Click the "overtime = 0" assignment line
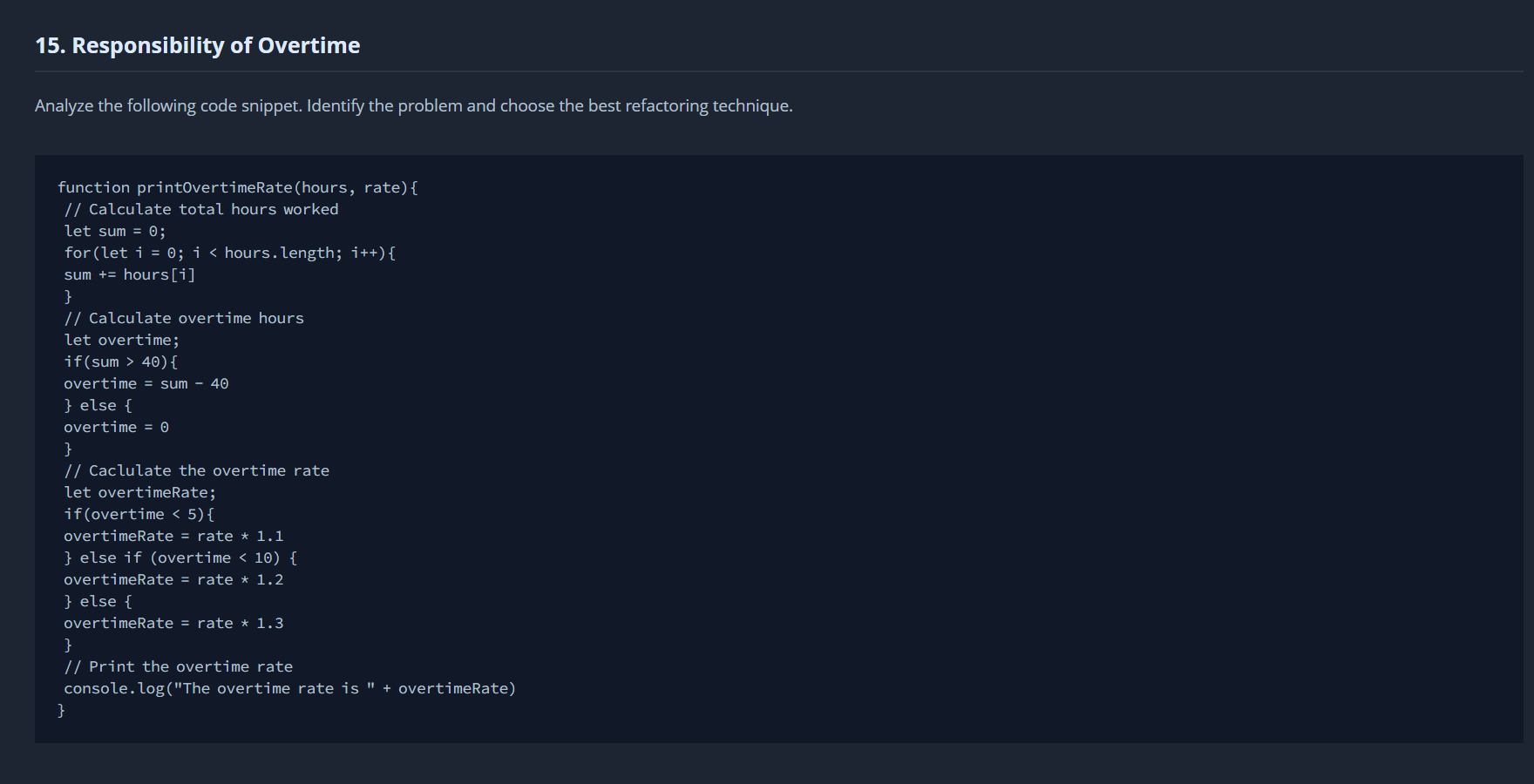The height and width of the screenshot is (784, 1534). [x=116, y=427]
